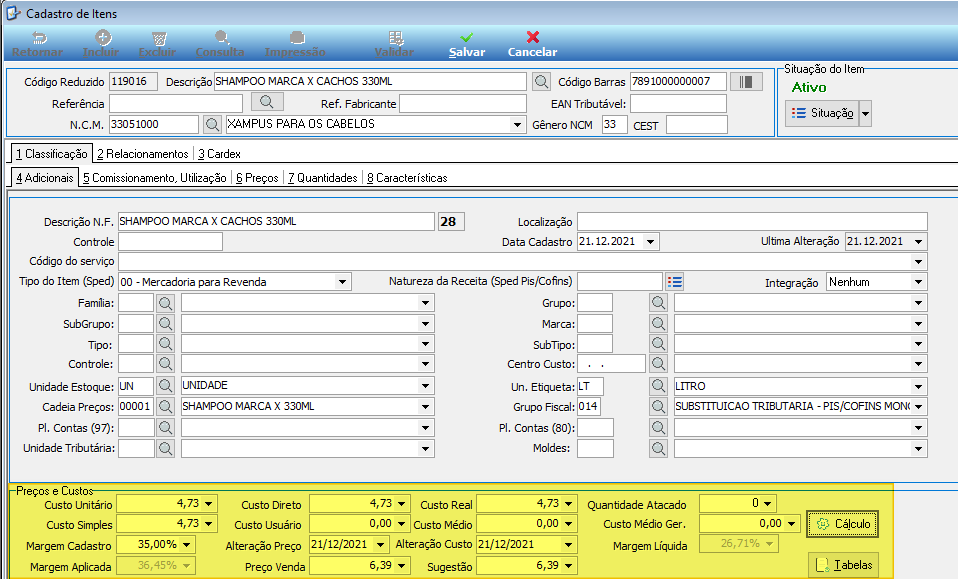Viewport: 958px width, 579px height.
Task: Expand Unidade Estoque UNIDADE dropdown
Action: 425,386
